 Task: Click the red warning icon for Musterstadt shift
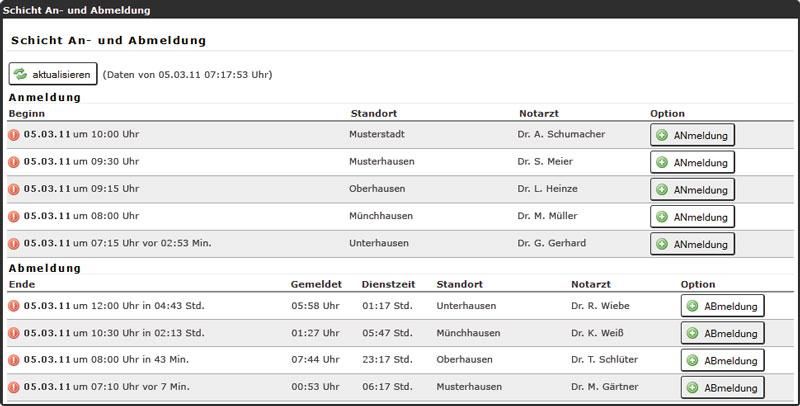14,134
